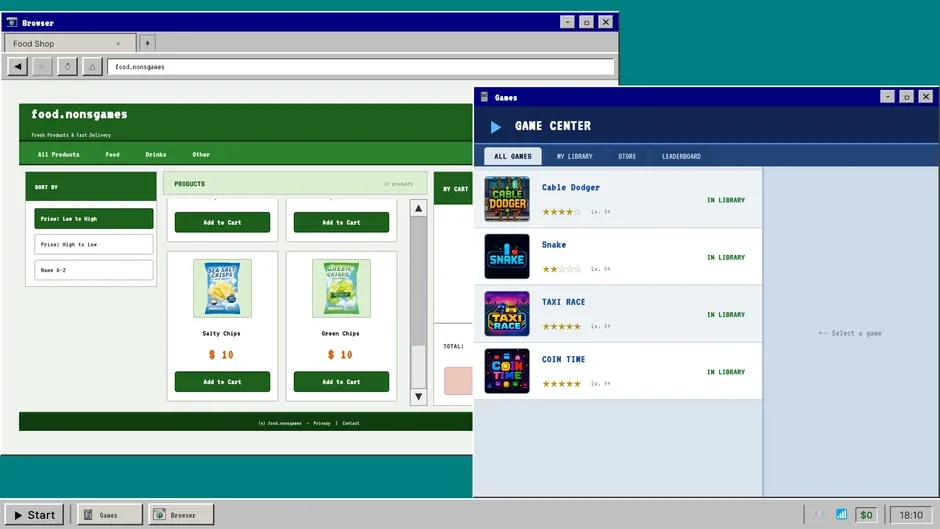Click Snake's two-star rating
This screenshot has height=529, width=940.
click(x=562, y=269)
